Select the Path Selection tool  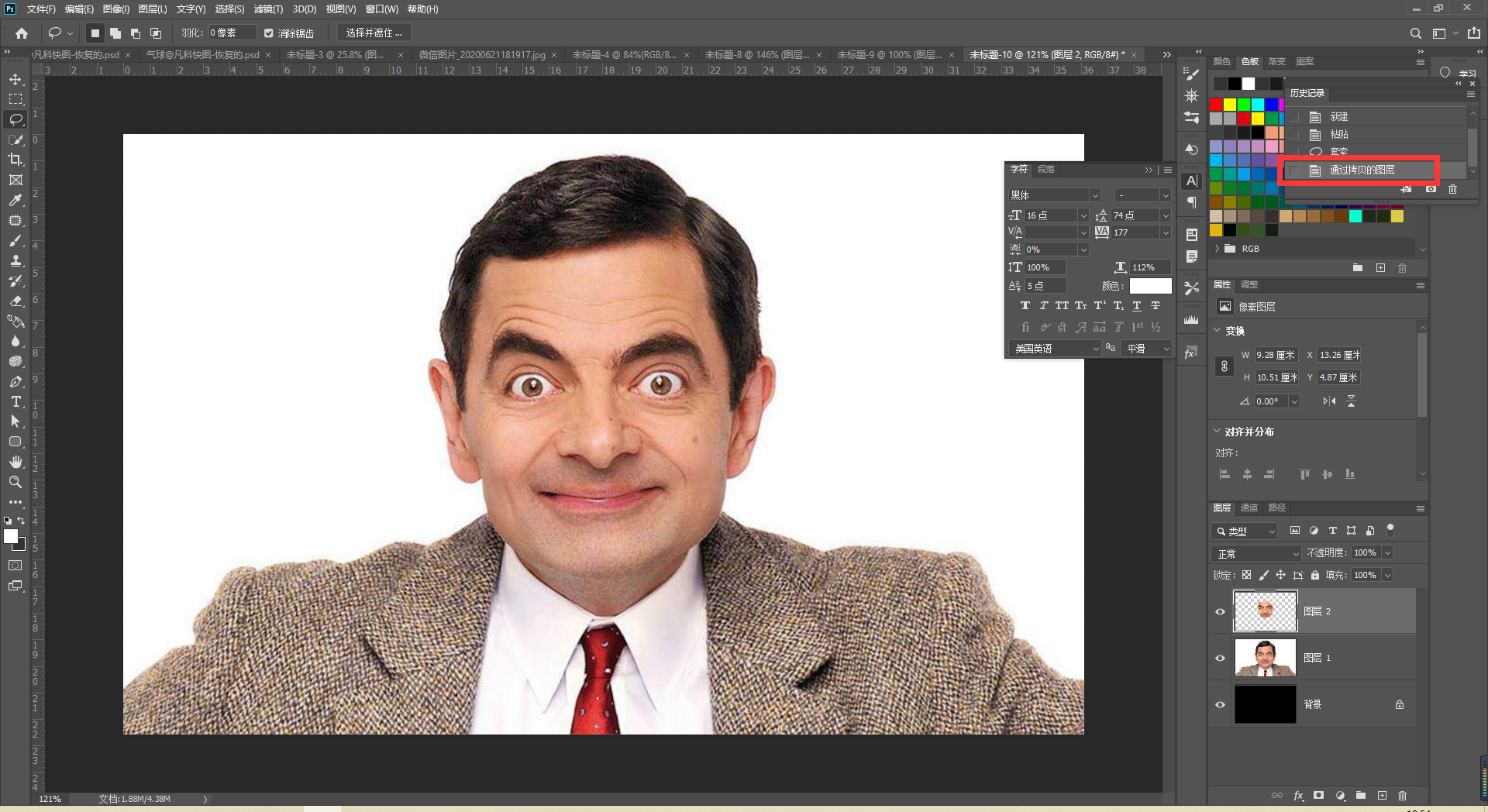coord(15,421)
